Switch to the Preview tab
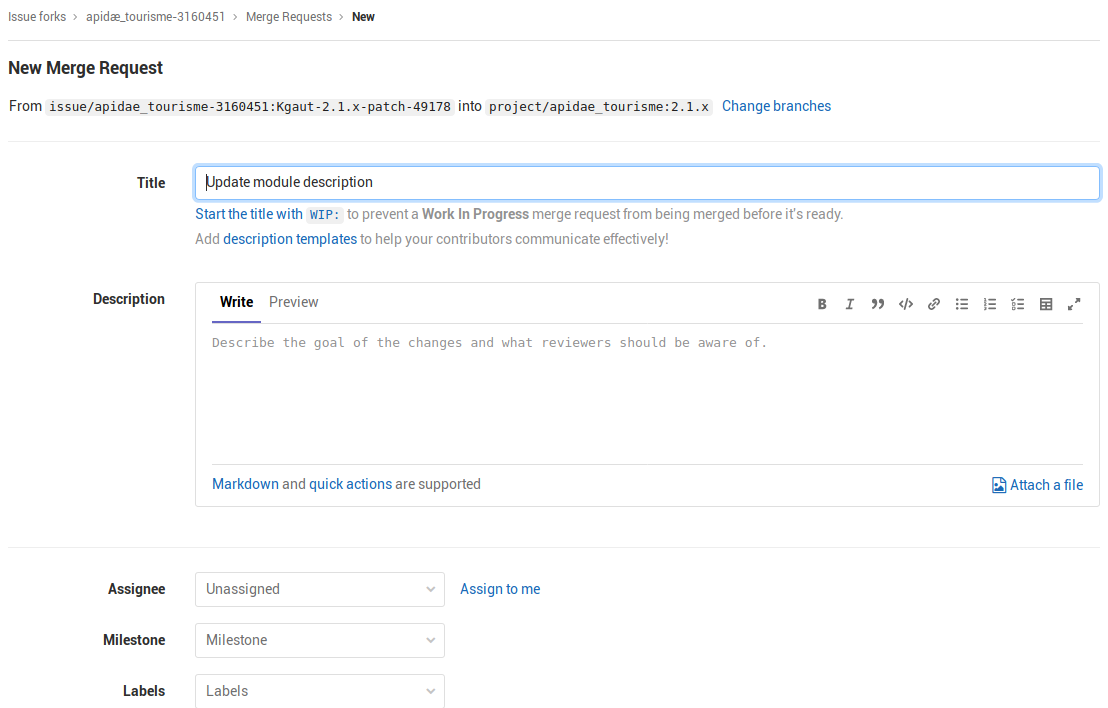 [294, 302]
